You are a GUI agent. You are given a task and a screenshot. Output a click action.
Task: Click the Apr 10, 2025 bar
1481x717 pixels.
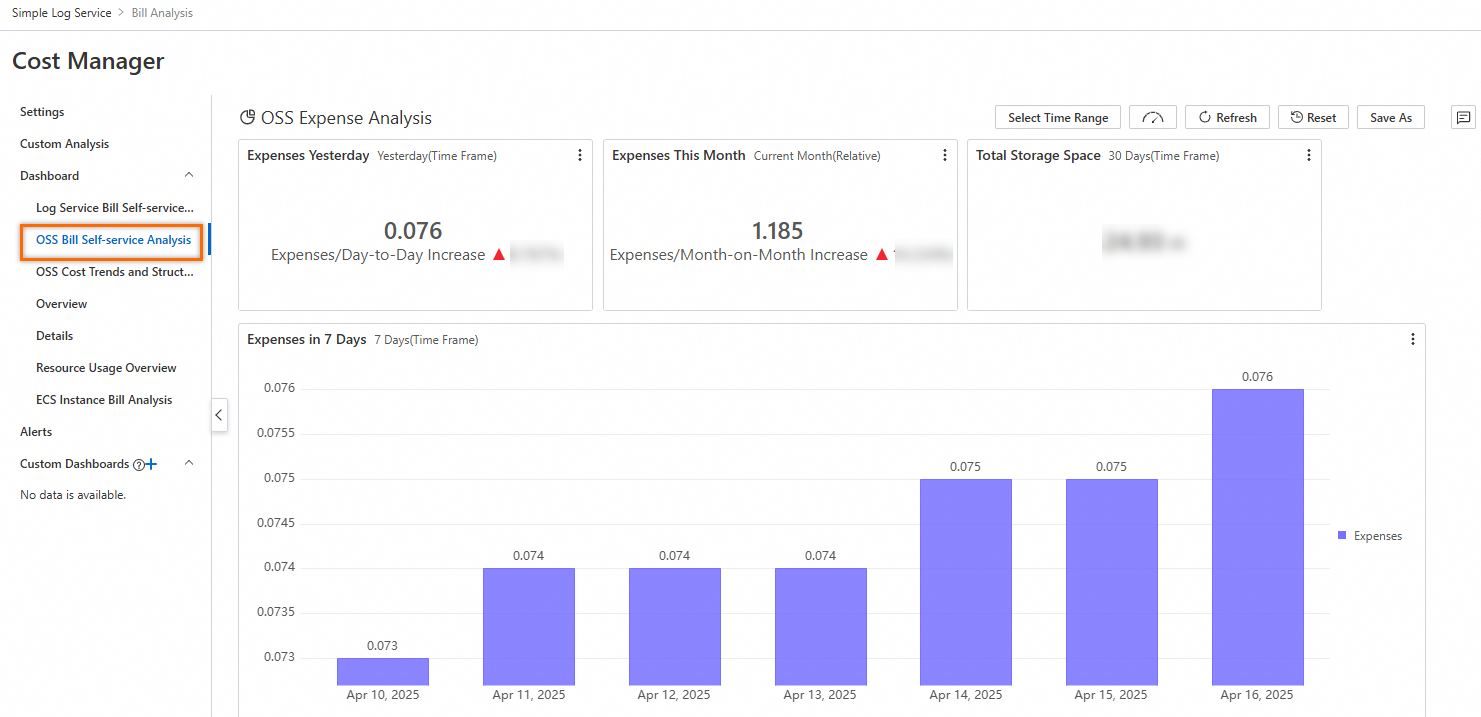383,671
